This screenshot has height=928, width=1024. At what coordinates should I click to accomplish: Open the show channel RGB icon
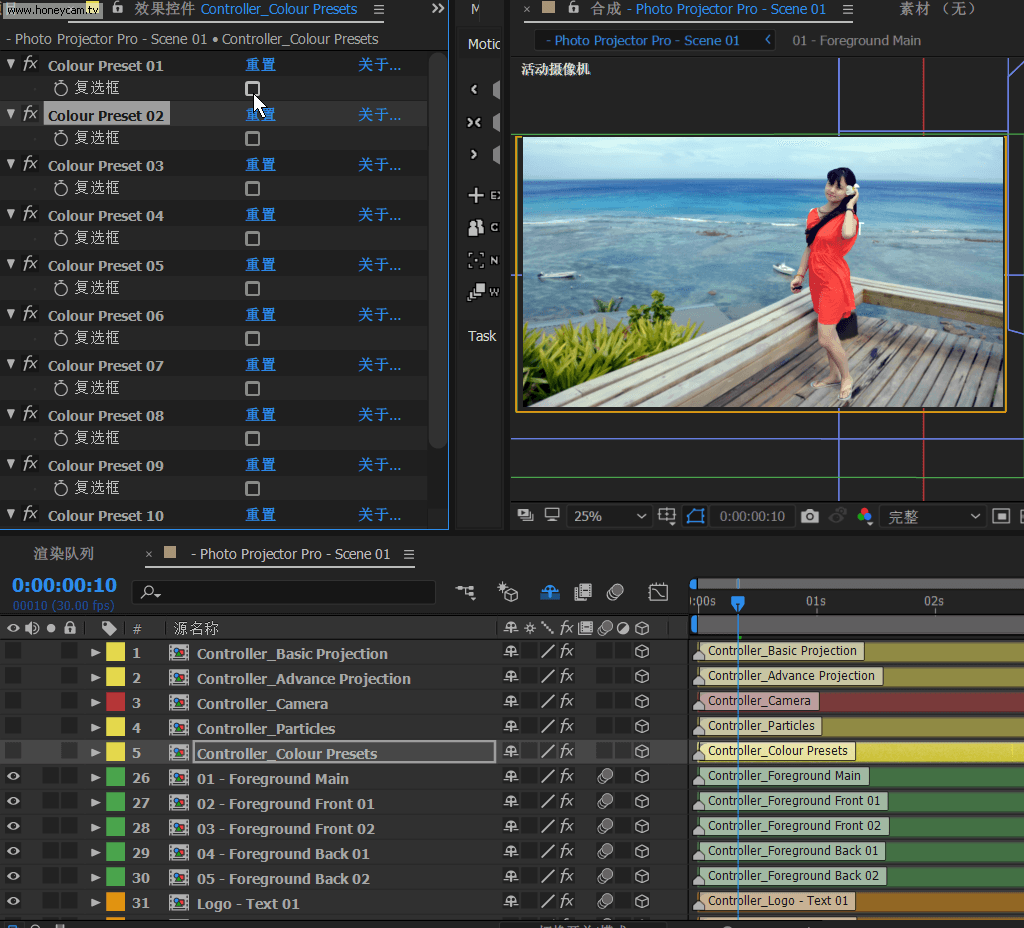point(865,516)
